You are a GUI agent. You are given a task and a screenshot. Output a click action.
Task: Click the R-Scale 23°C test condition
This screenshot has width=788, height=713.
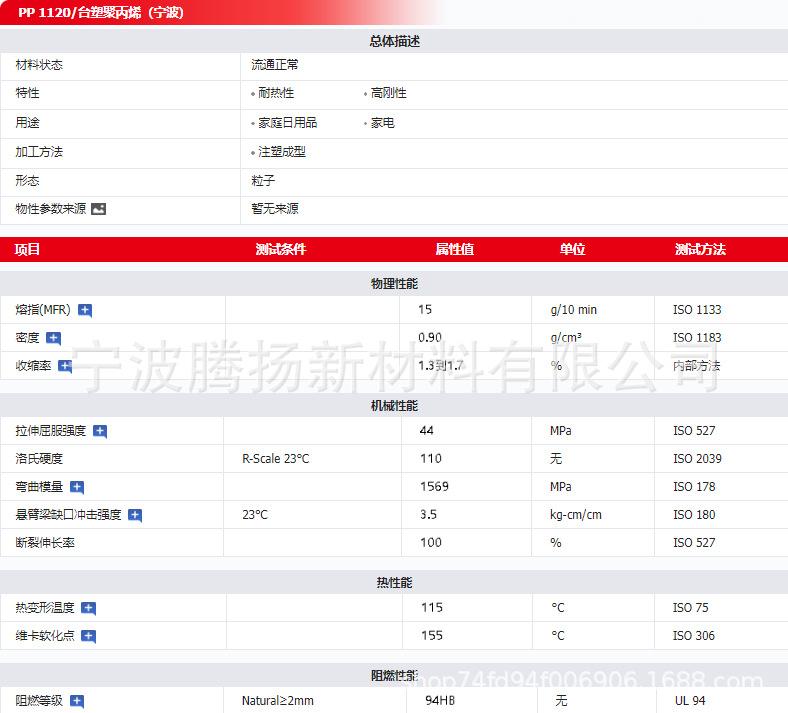click(x=276, y=459)
